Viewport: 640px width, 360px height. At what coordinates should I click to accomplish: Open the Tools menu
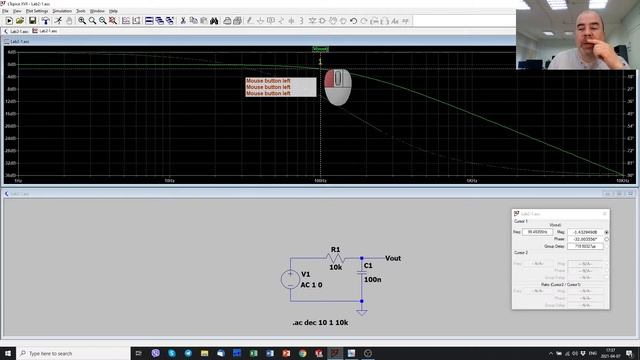[x=81, y=11]
